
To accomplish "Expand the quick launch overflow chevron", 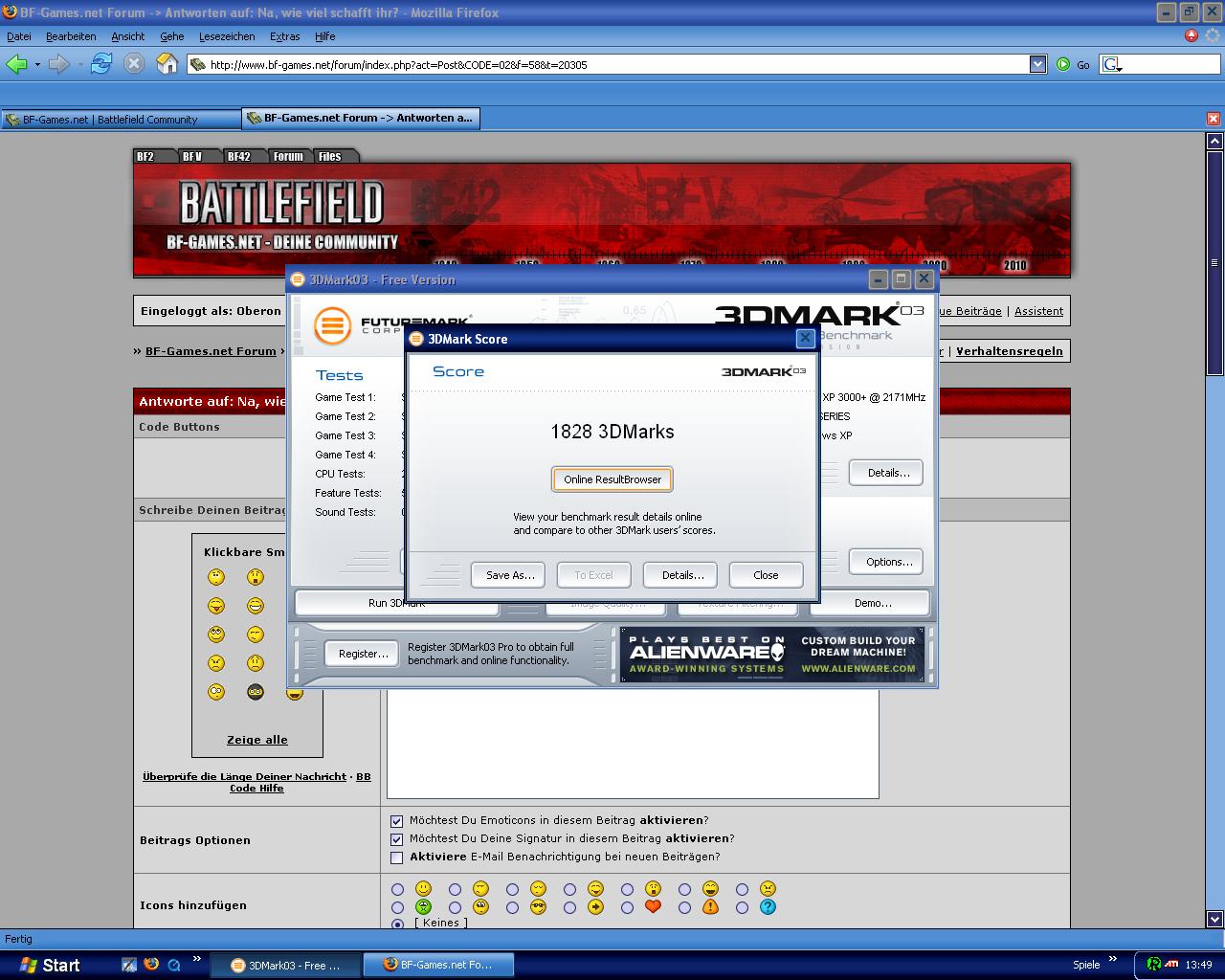I will click(198, 959).
